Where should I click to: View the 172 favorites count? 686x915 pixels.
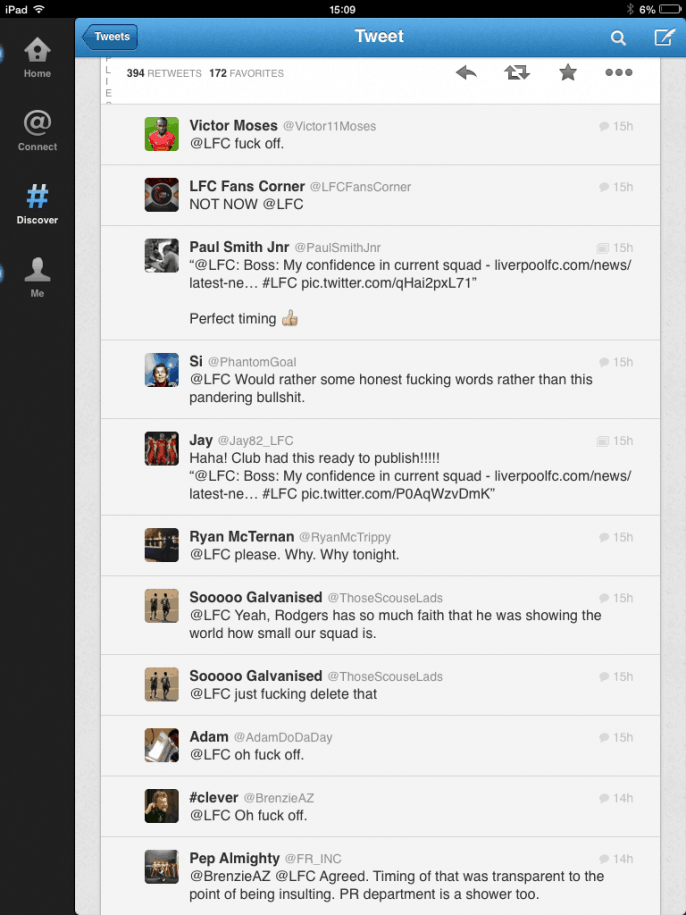click(247, 73)
